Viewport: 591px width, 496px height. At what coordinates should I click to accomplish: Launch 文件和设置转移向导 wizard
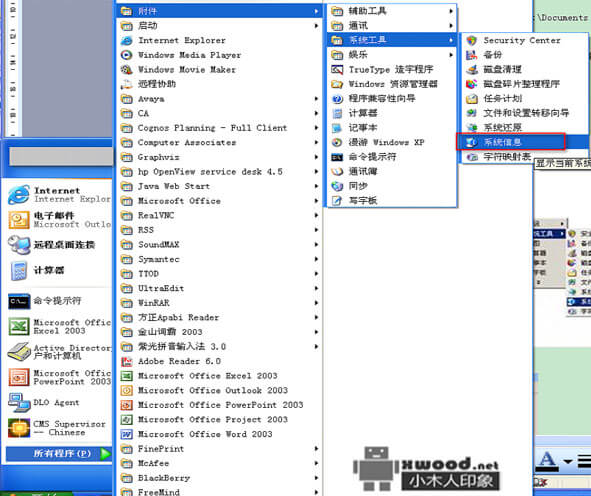(x=525, y=113)
